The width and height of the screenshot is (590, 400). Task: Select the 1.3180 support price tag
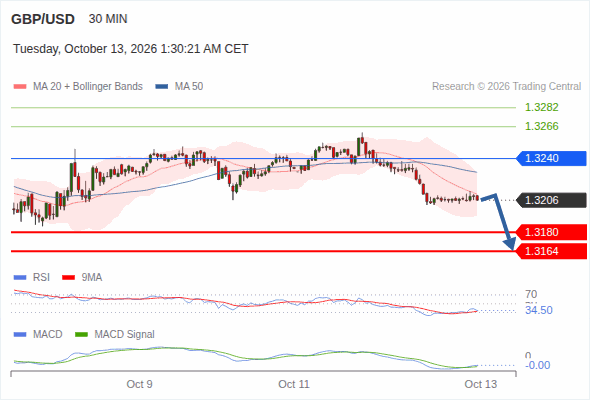(x=552, y=232)
